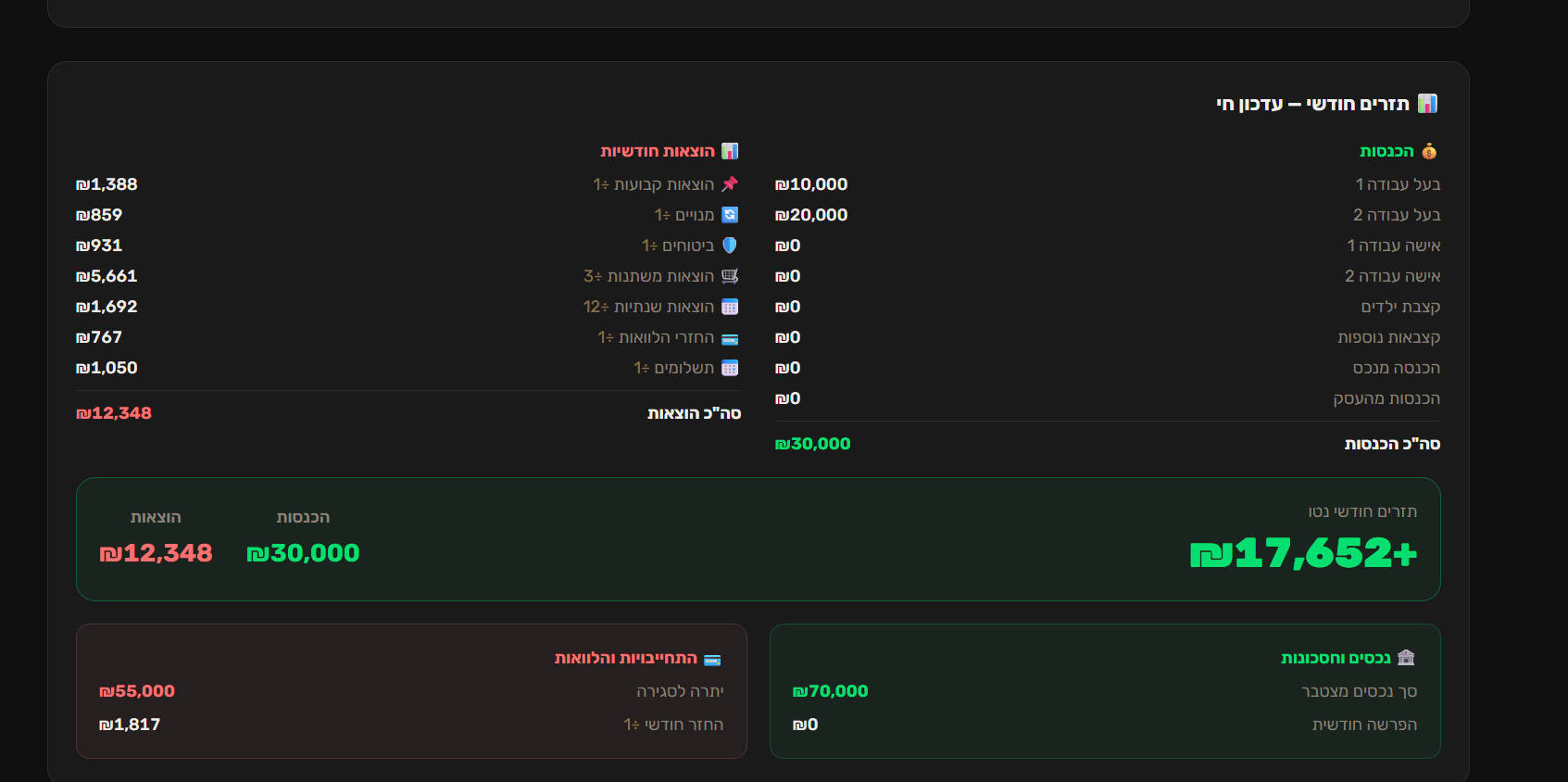Click the ₪1,692 expense value
Screen dimensions: 1568x782
click(x=107, y=307)
